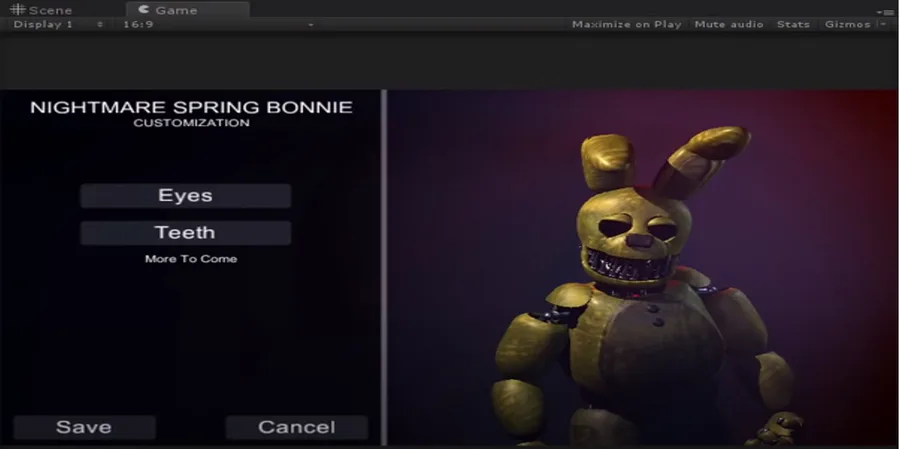Screen dimensions: 900x449
Task: Click the Scene tab grid icon
Action: pos(17,9)
